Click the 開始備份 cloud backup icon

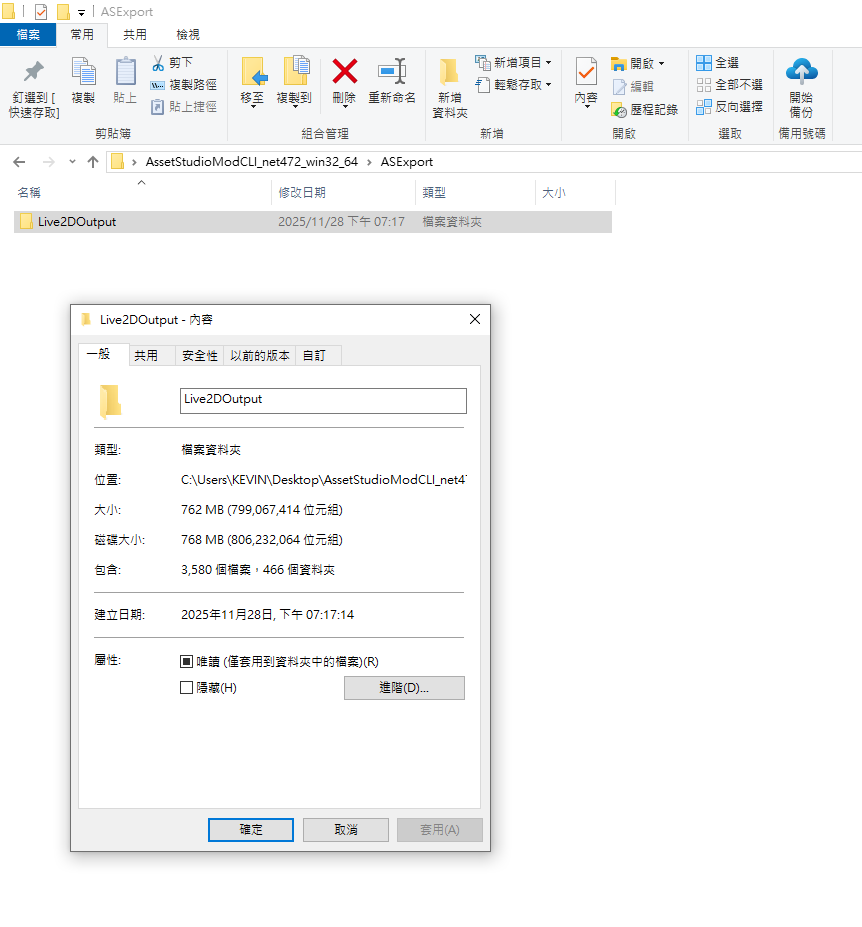click(x=801, y=71)
